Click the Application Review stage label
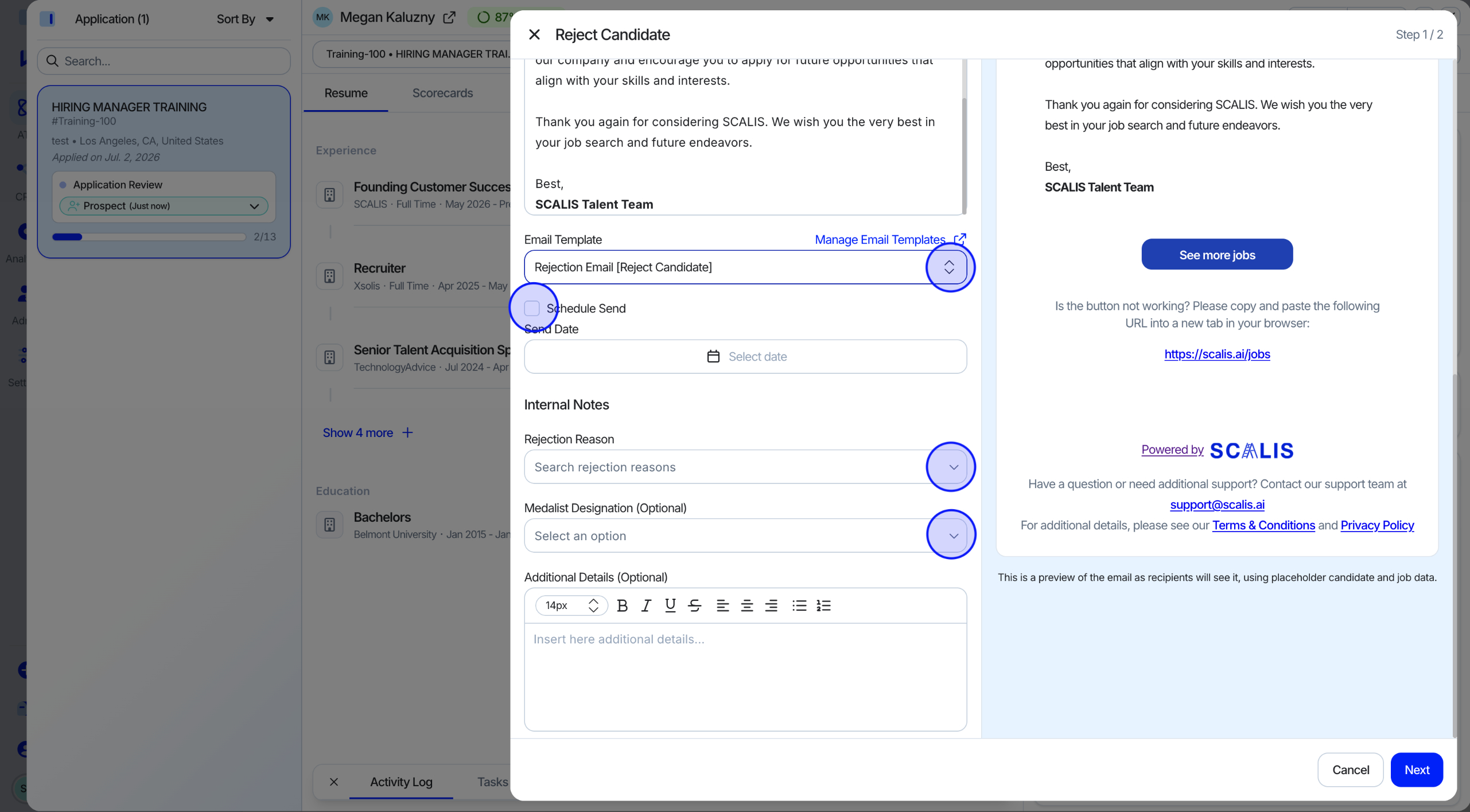Viewport: 1470px width, 812px height. (x=118, y=185)
